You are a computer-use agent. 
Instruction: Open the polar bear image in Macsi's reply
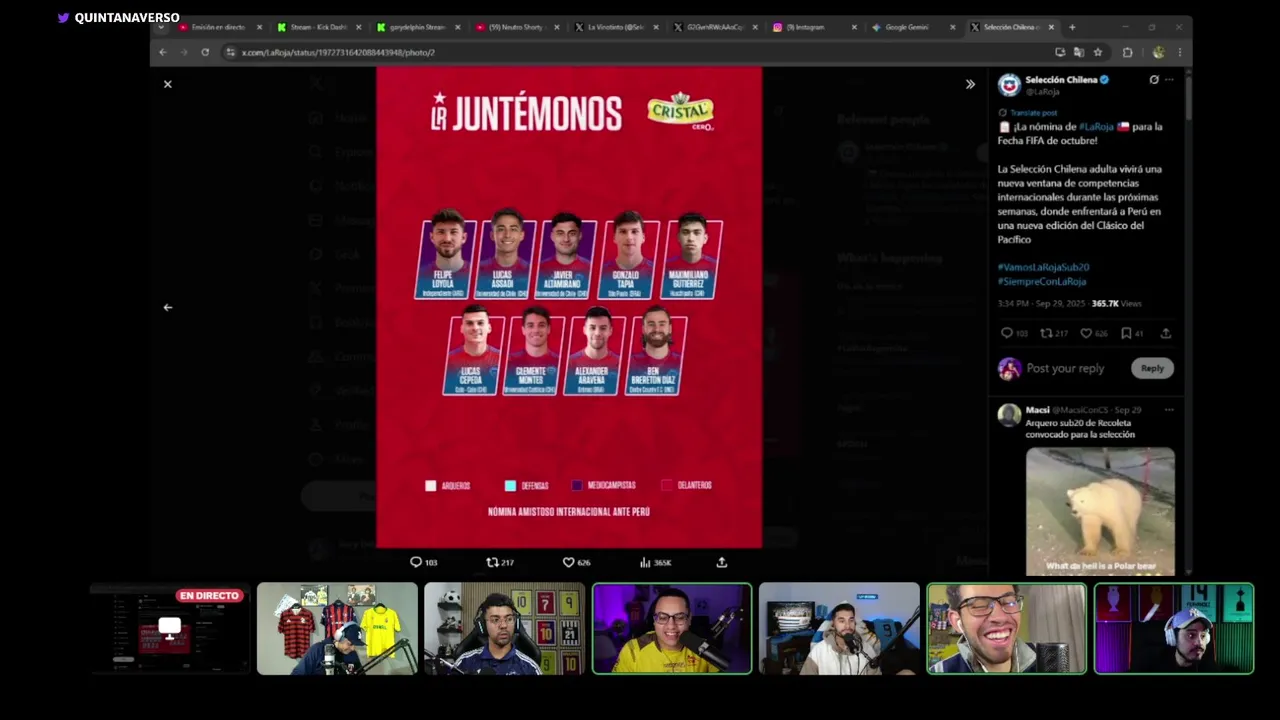pyautogui.click(x=1100, y=511)
